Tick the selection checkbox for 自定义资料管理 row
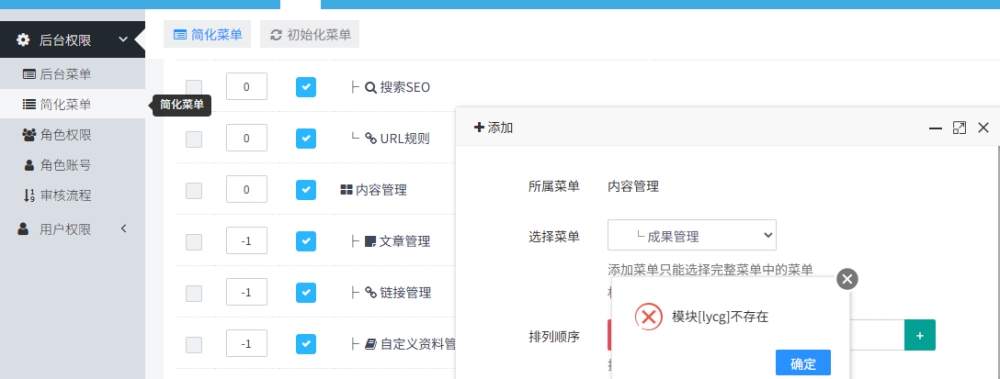Screen dimensions: 1000x379 click(194, 345)
